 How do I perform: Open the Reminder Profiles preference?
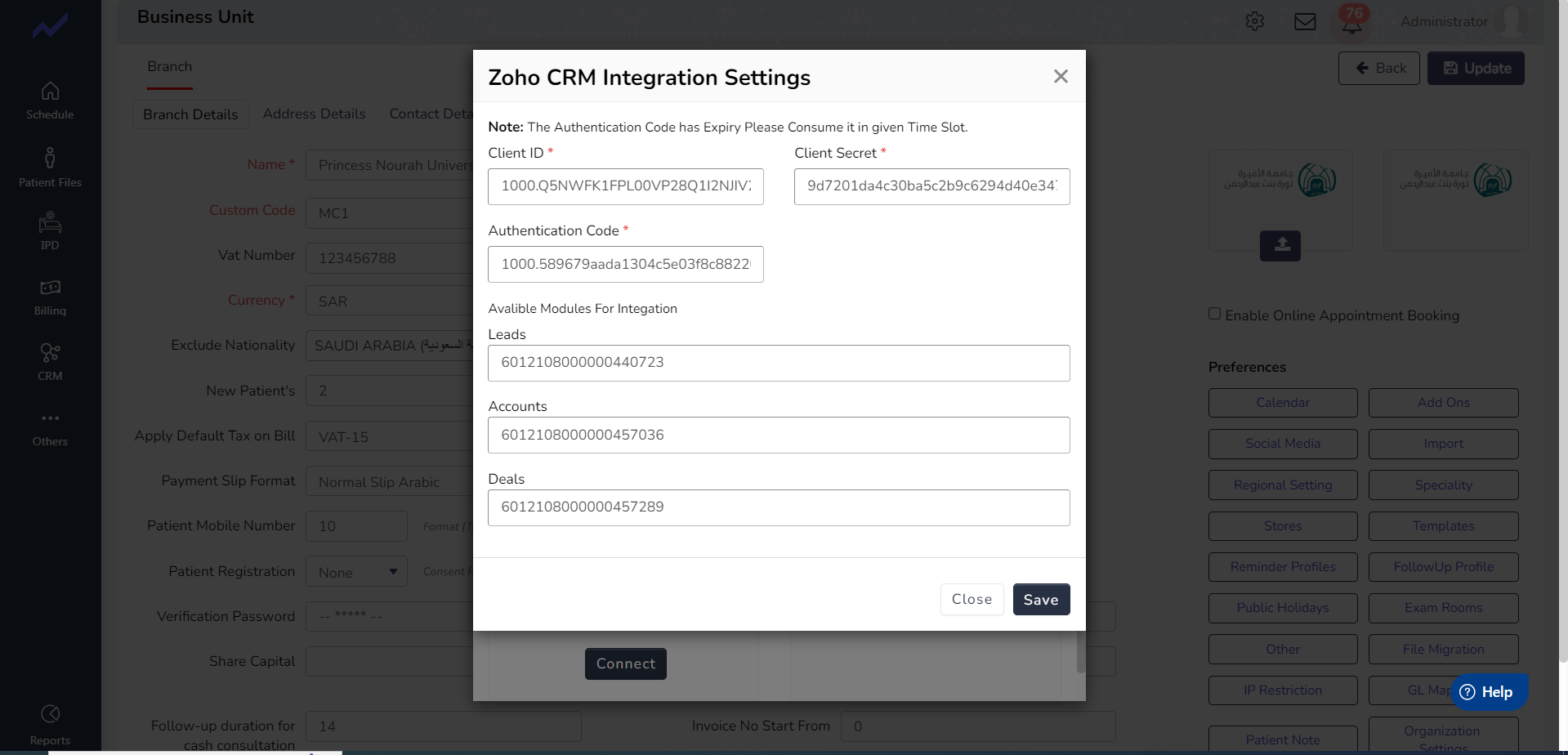(x=1283, y=567)
